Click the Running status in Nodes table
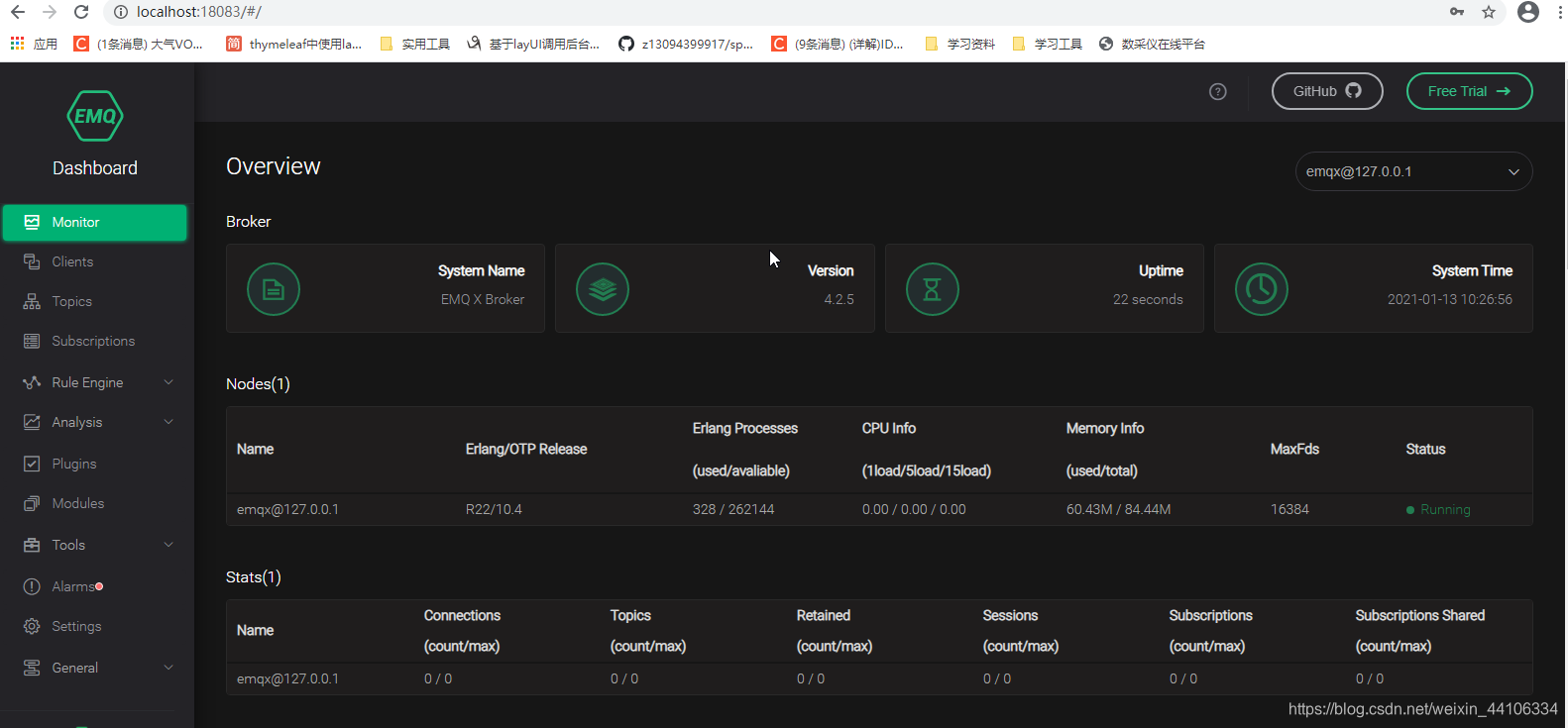 click(1438, 509)
